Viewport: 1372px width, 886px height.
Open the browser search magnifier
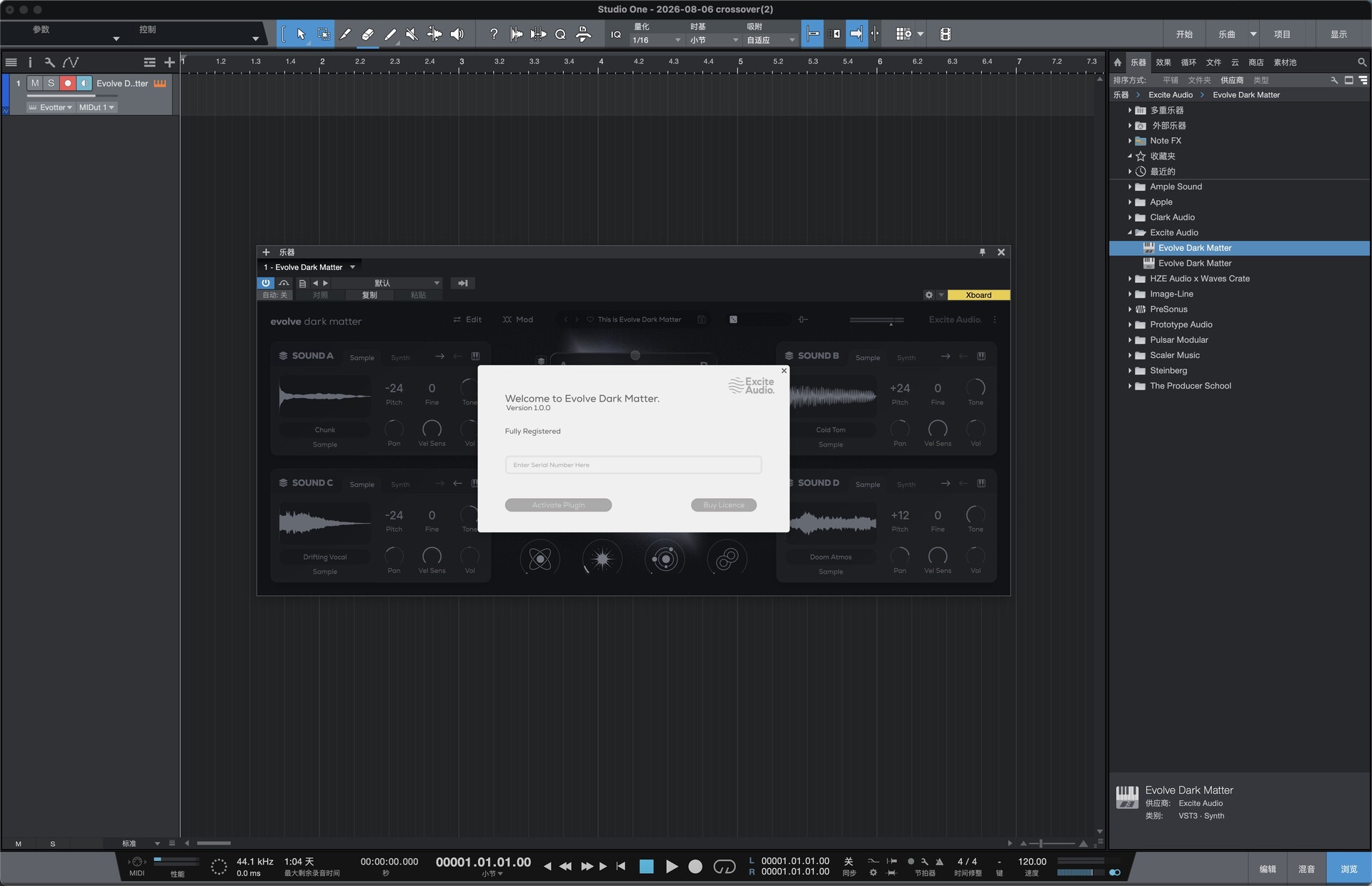coord(1362,62)
